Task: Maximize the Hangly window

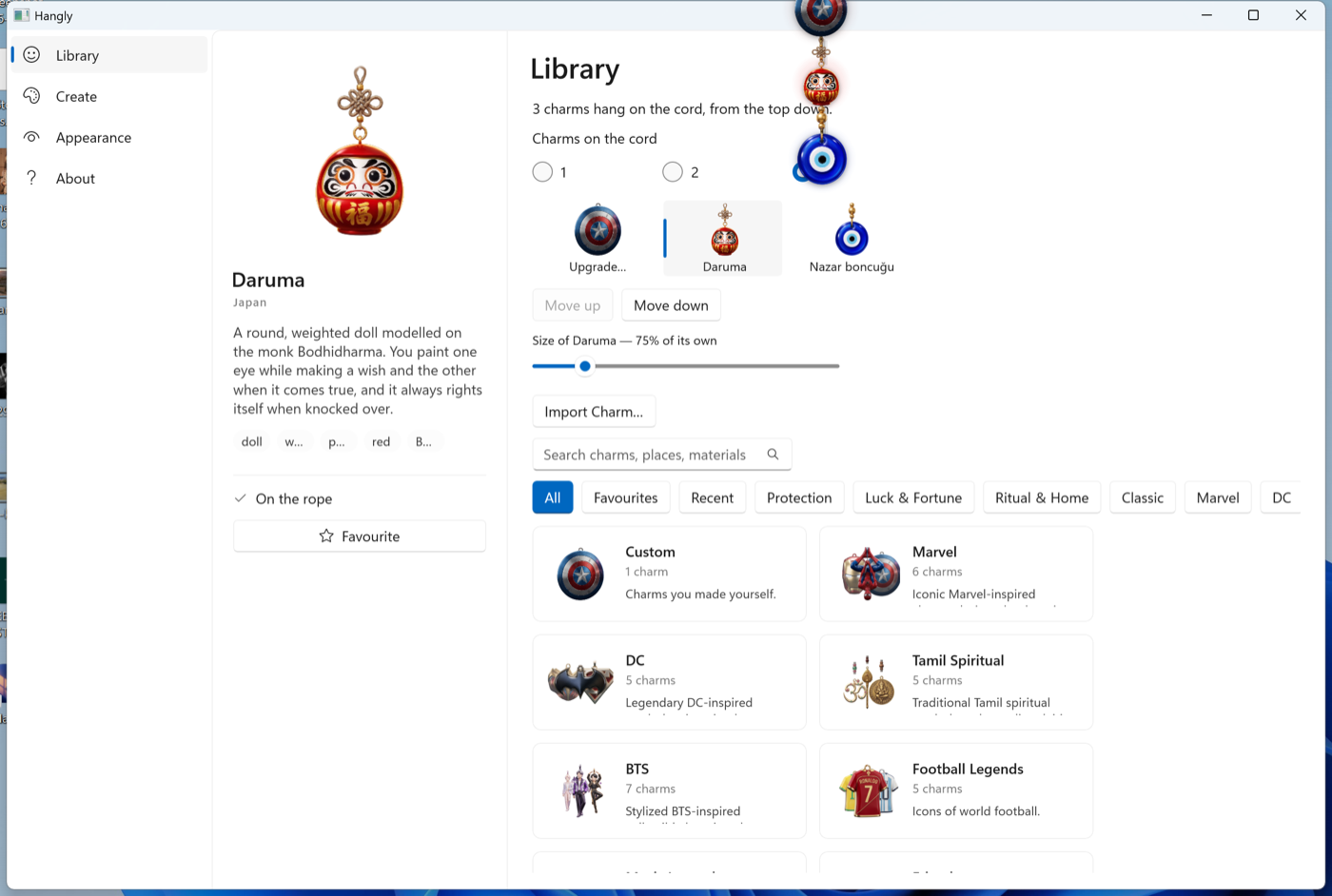Action: 1253,15
